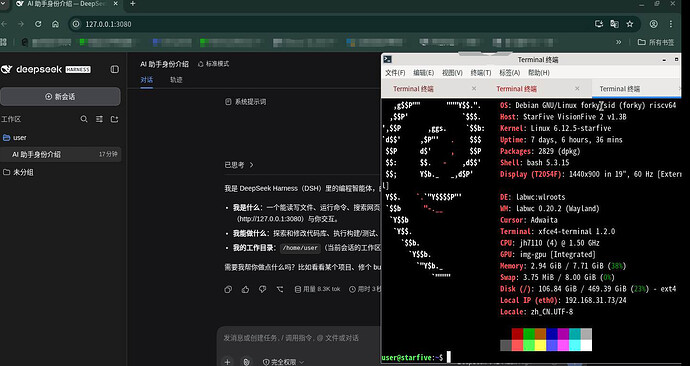
Task: Branch conversation from this response
Action: (x=280, y=289)
